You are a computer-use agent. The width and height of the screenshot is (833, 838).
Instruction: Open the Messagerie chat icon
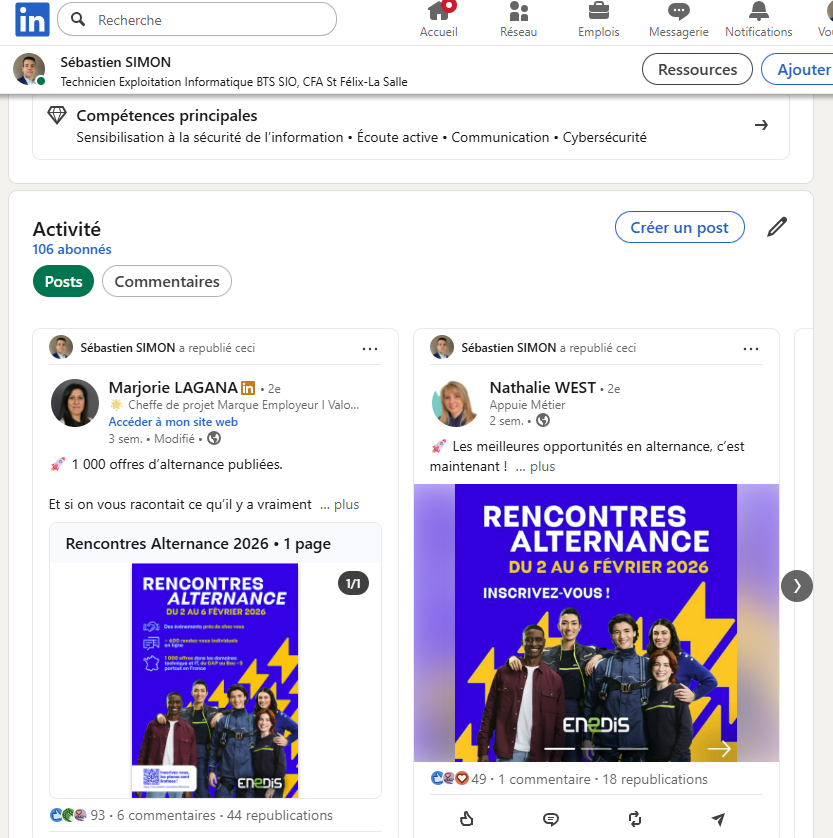pyautogui.click(x=678, y=12)
